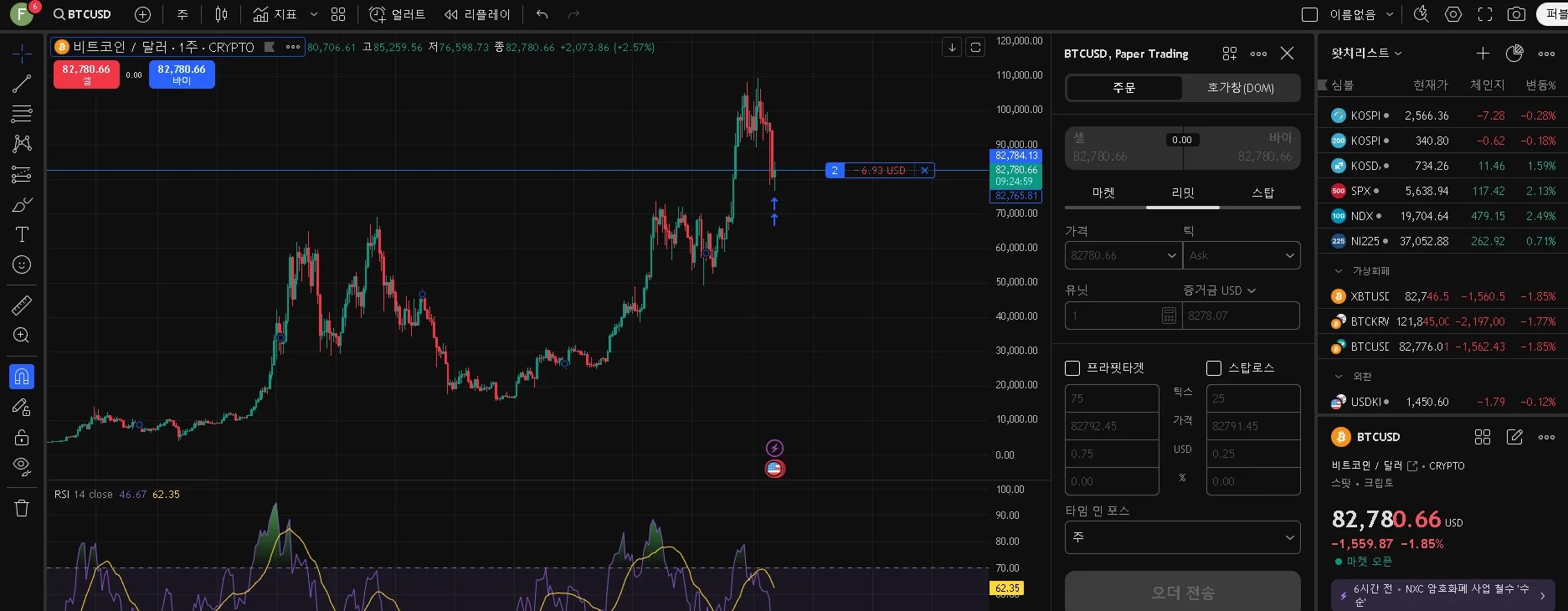This screenshot has width=1568, height=611.
Task: Open the watchlist three-dot menu
Action: click(1546, 54)
